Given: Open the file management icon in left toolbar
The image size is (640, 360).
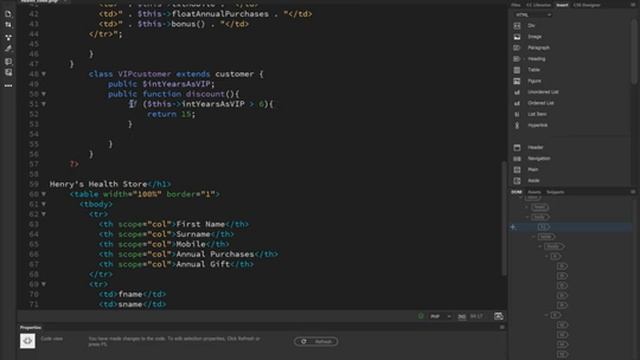Looking at the screenshot, I should tap(8, 14).
